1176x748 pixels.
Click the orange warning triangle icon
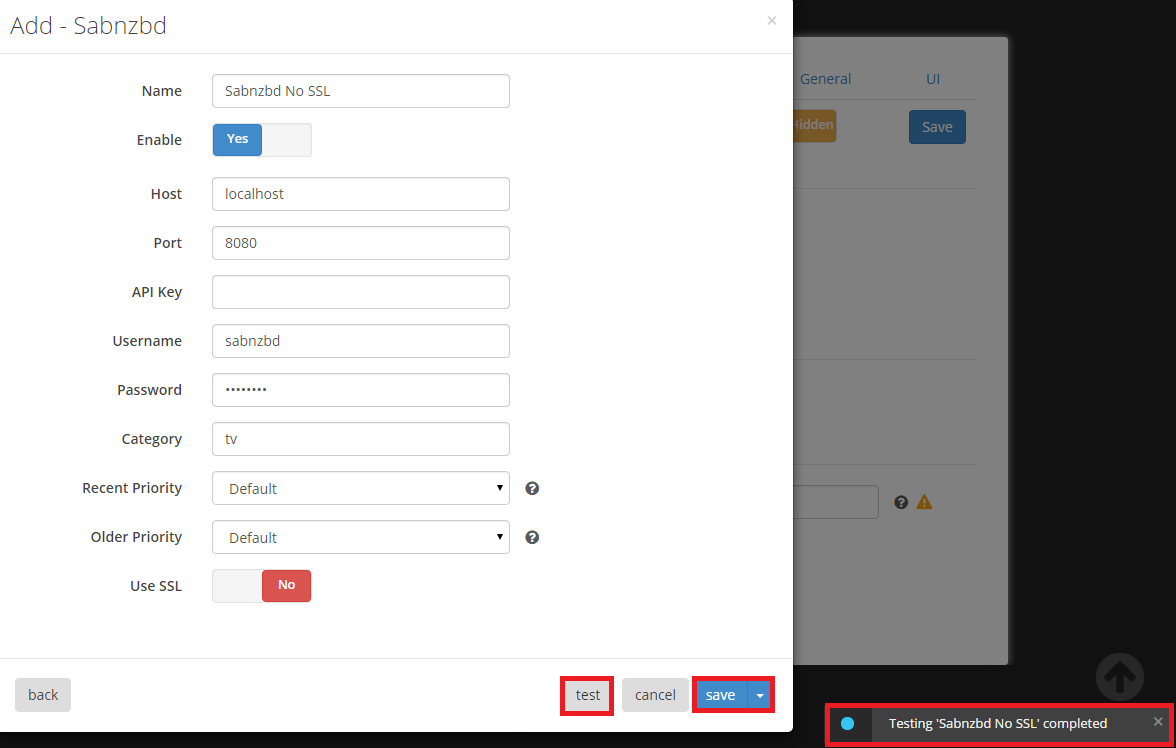(924, 502)
